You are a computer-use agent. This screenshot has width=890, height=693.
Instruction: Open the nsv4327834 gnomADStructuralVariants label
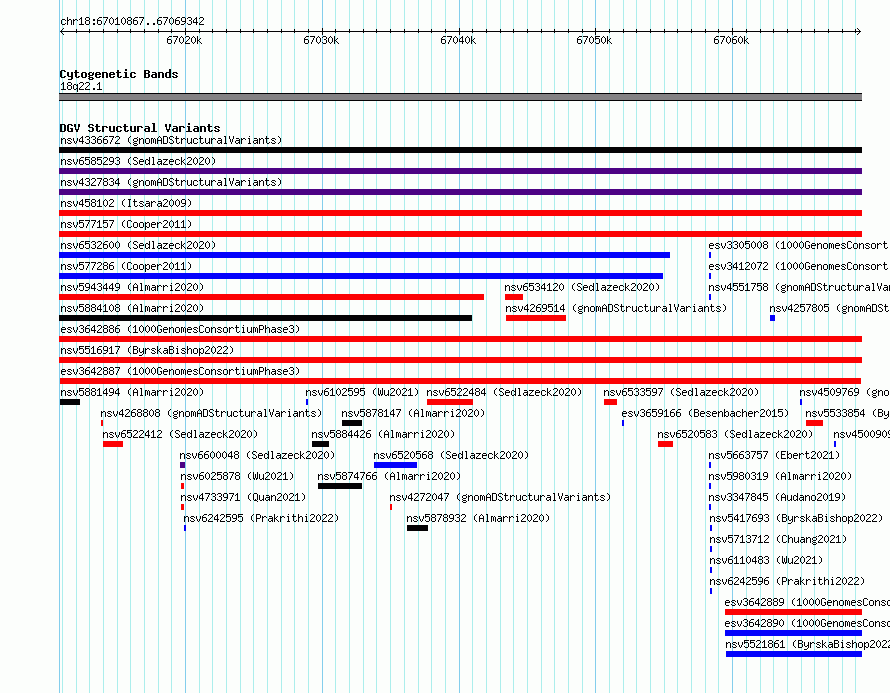pyautogui.click(x=171, y=182)
